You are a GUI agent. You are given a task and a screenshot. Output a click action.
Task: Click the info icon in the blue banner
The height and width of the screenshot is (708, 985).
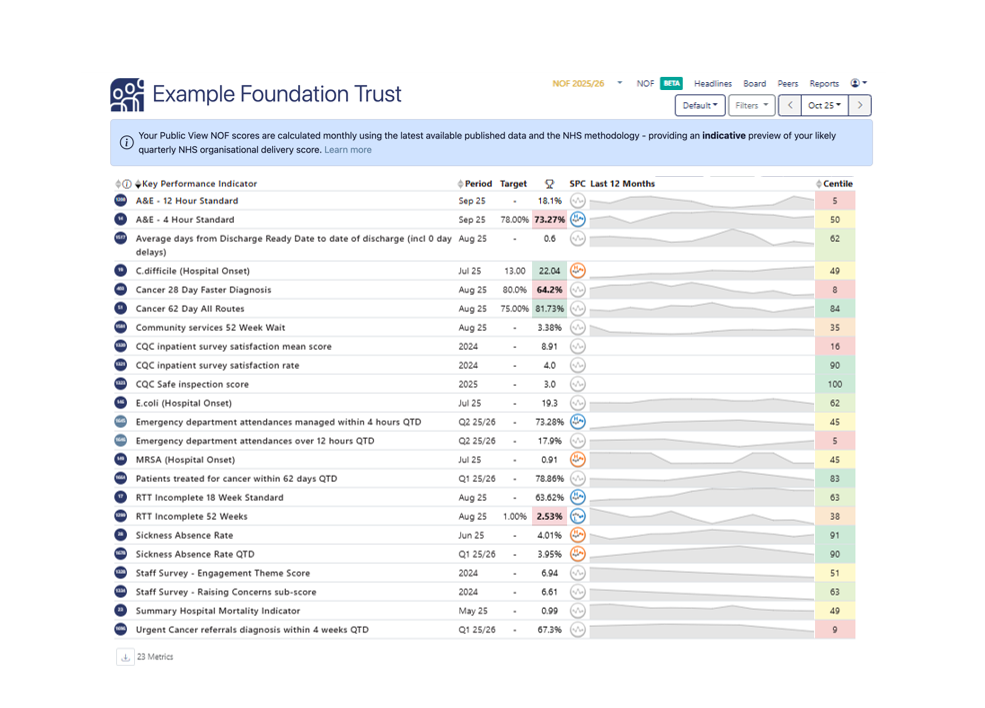click(127, 143)
